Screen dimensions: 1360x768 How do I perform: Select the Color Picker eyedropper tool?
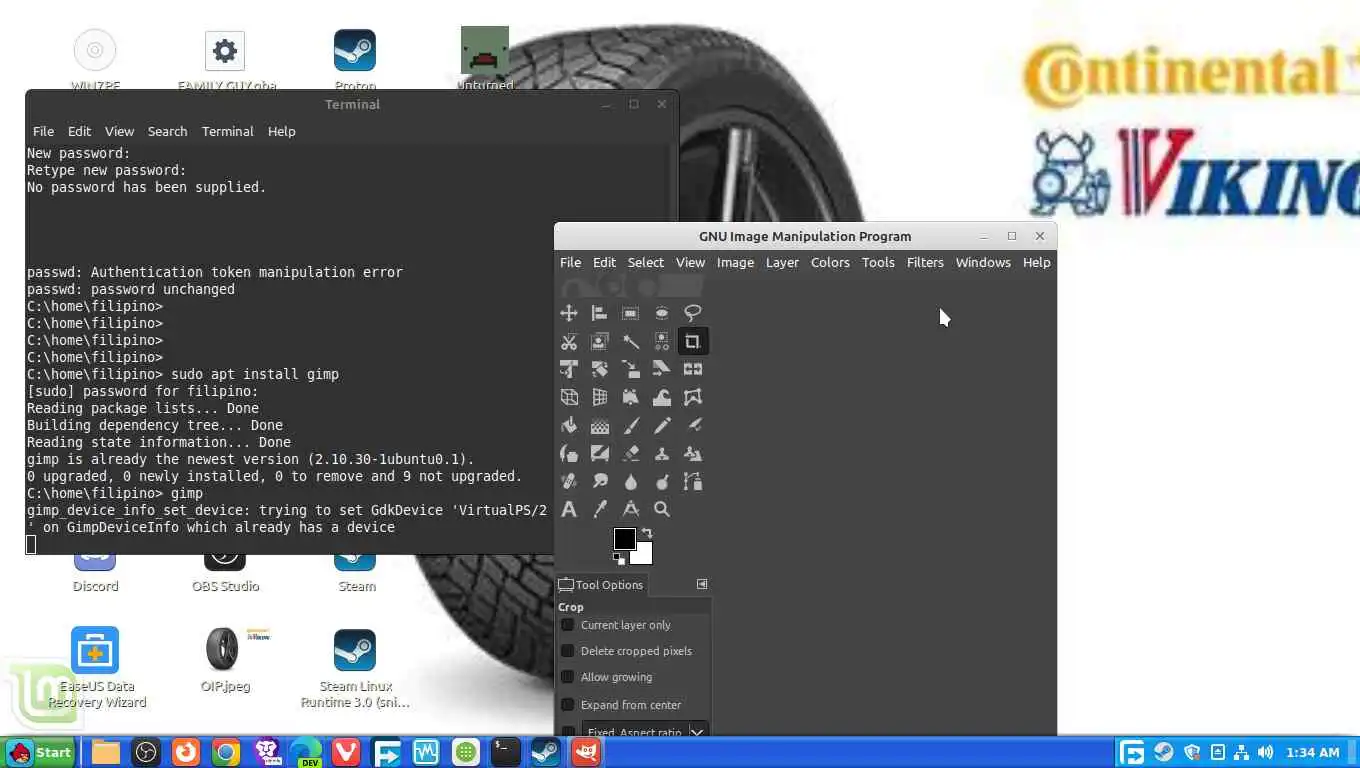click(600, 509)
